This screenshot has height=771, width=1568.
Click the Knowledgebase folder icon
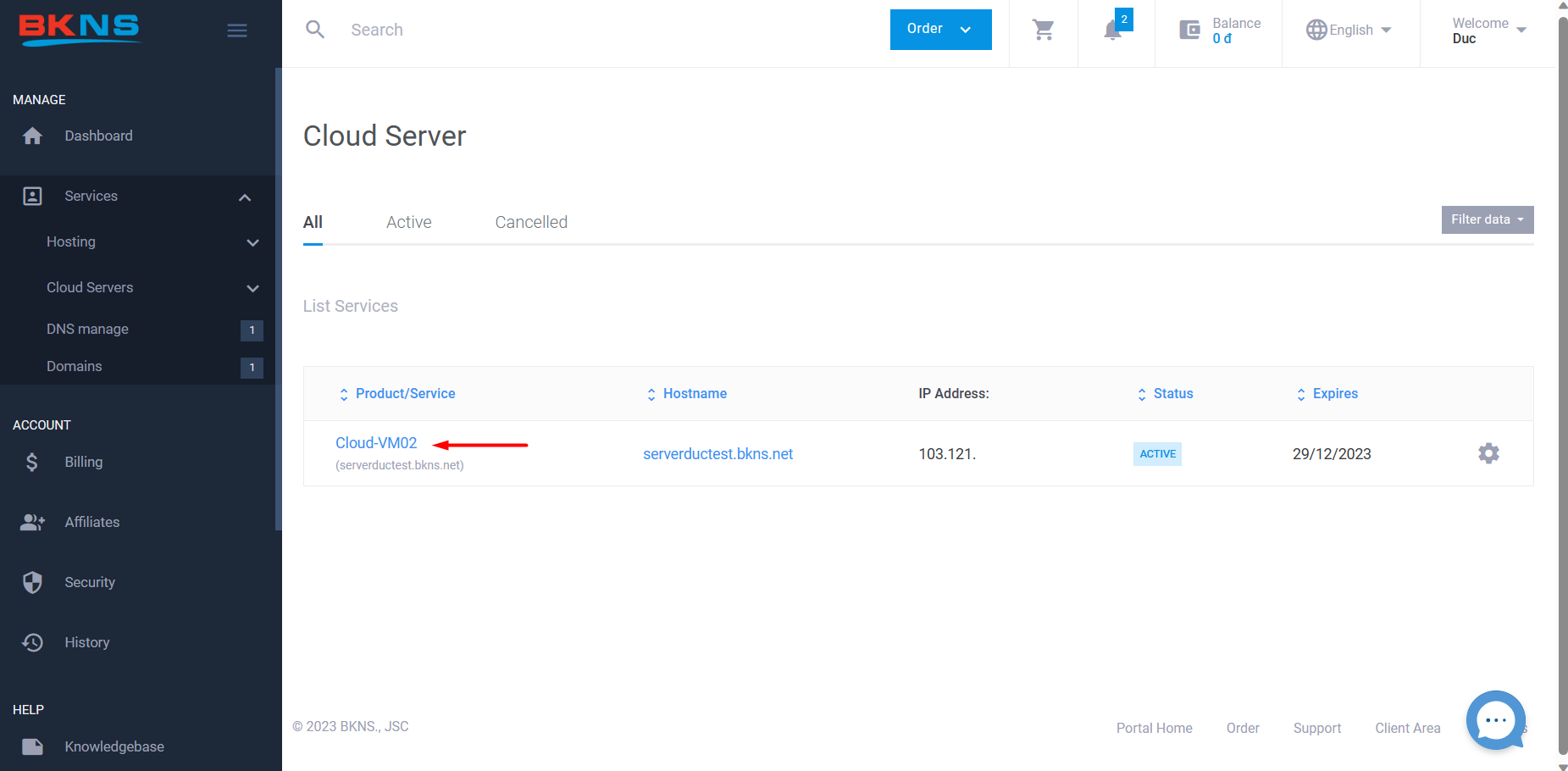32,746
